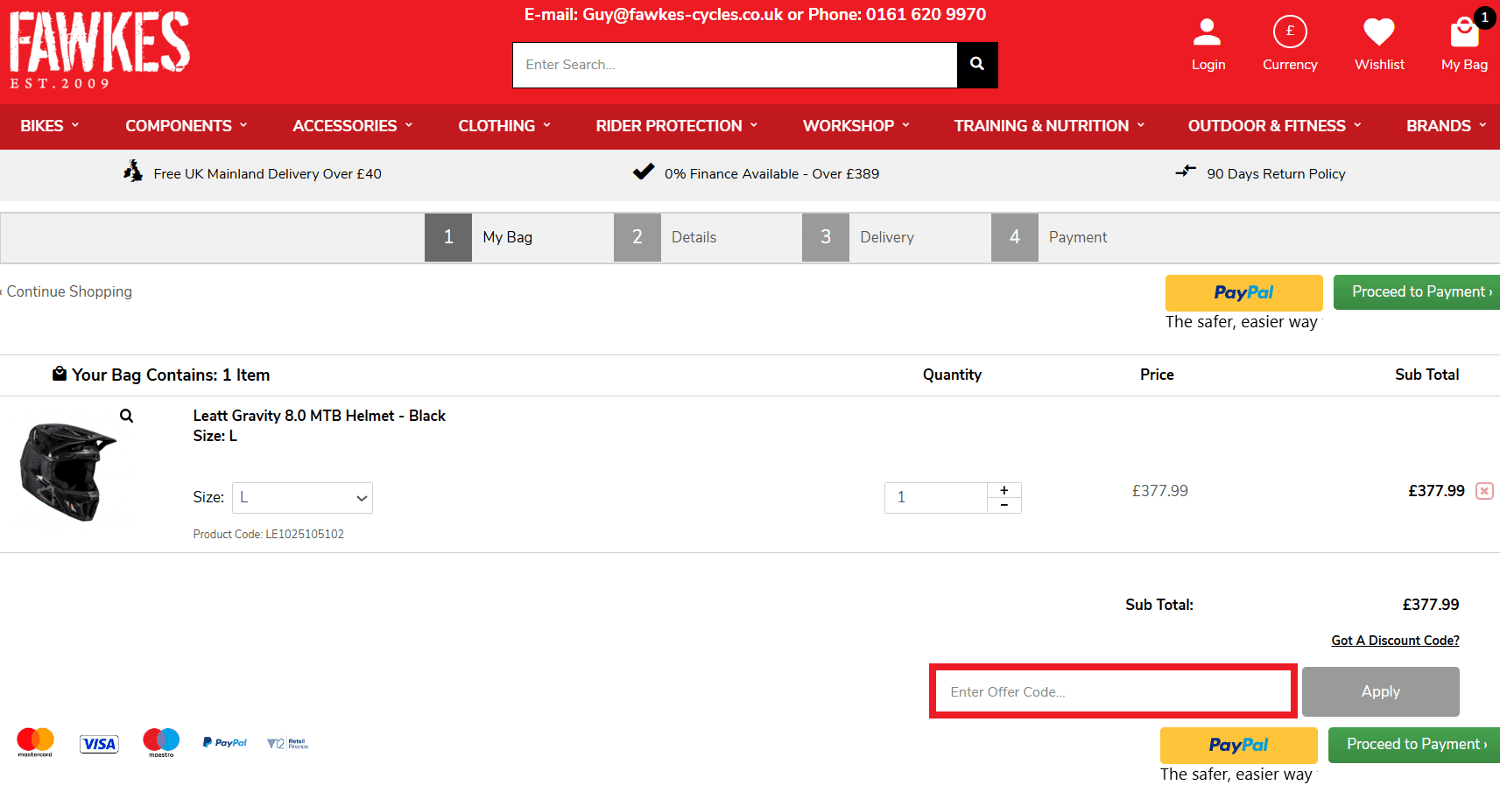
Task: Follow the Continue Shopping link
Action: (x=66, y=292)
